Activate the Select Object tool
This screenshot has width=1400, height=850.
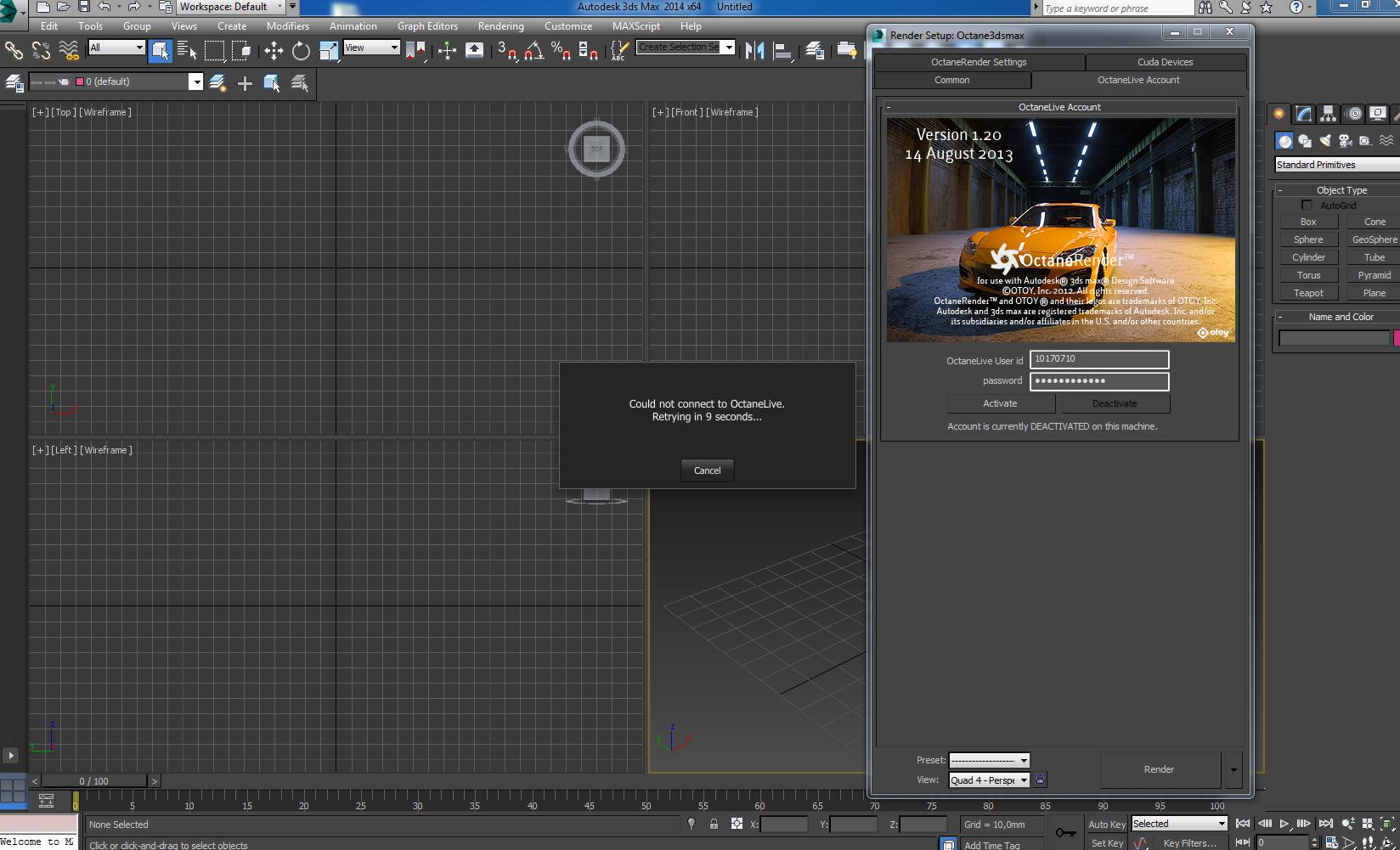160,51
